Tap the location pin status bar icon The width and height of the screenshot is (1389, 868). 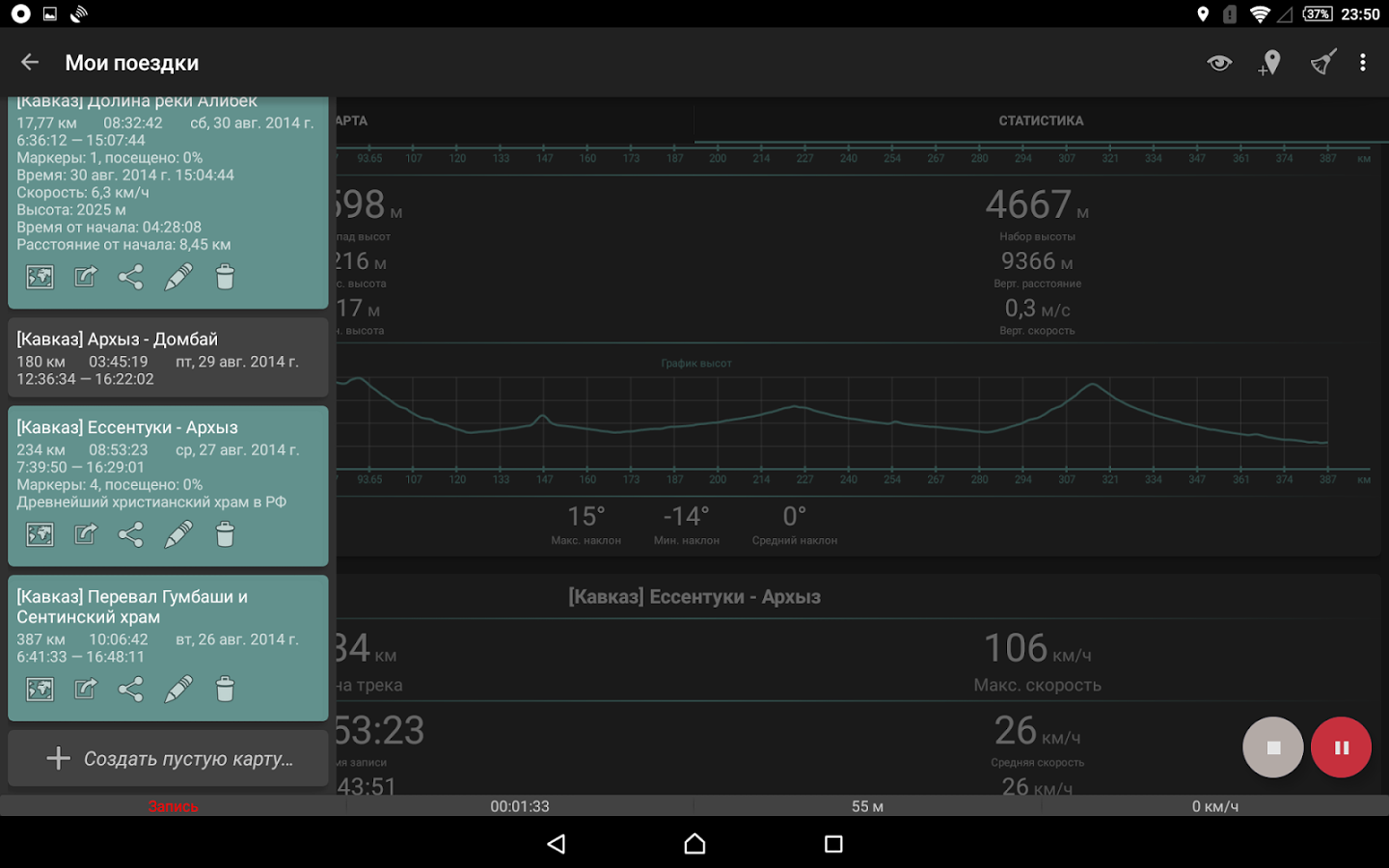click(1203, 14)
